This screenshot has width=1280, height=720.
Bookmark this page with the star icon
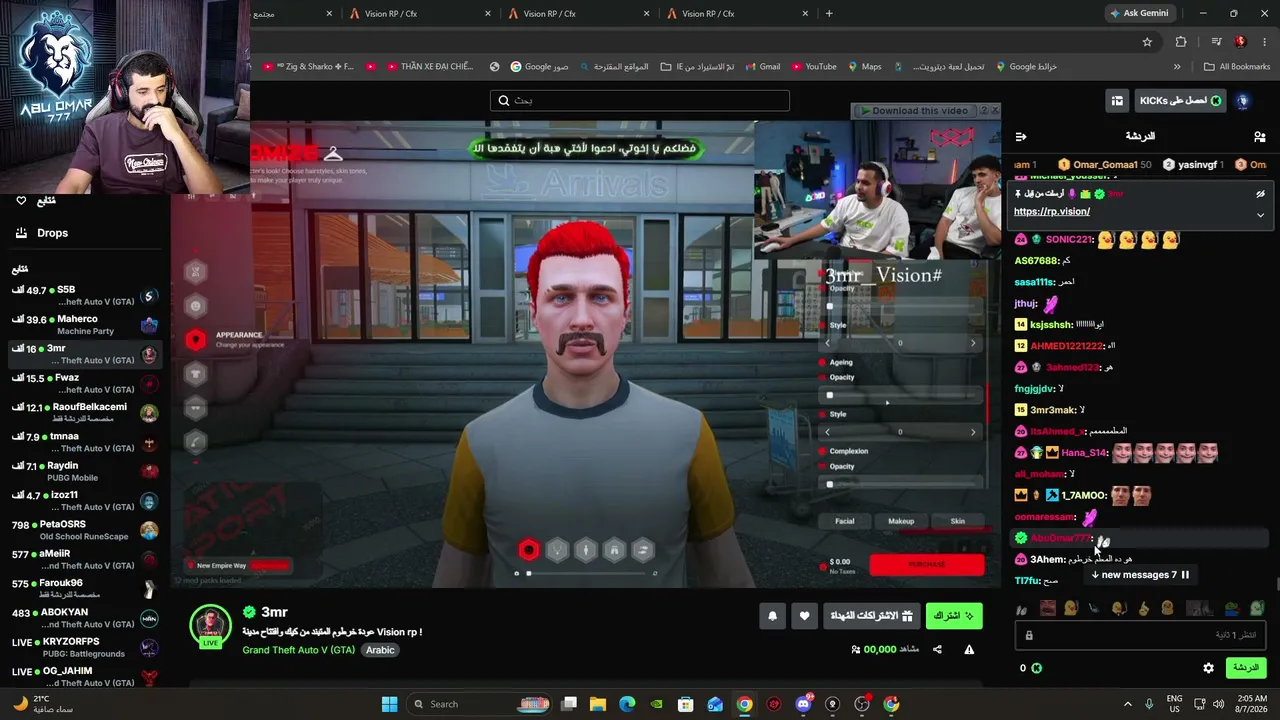[1147, 42]
